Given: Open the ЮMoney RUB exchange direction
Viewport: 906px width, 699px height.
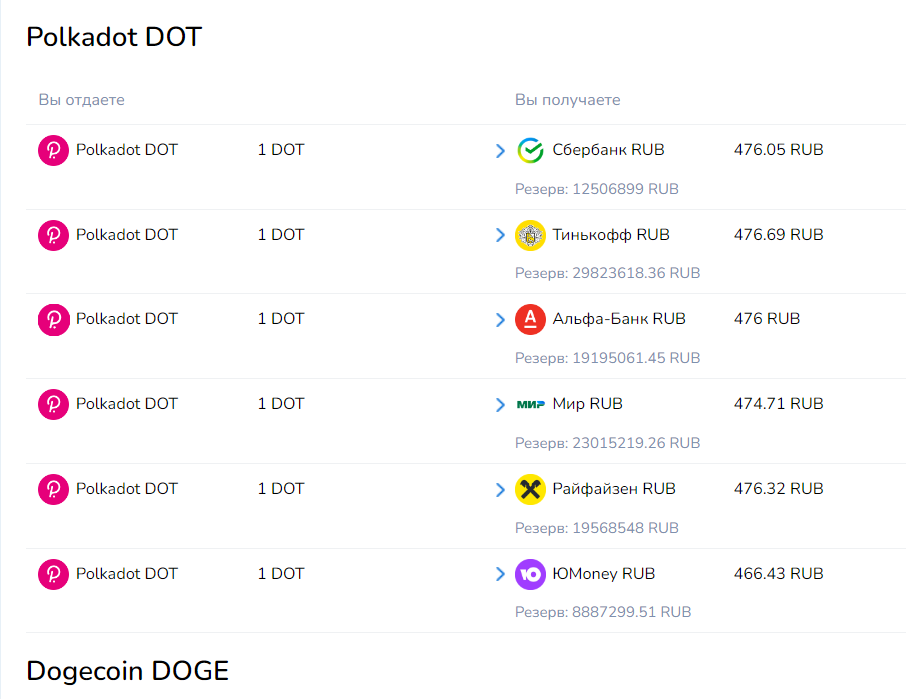Looking at the screenshot, I should click(x=466, y=590).
